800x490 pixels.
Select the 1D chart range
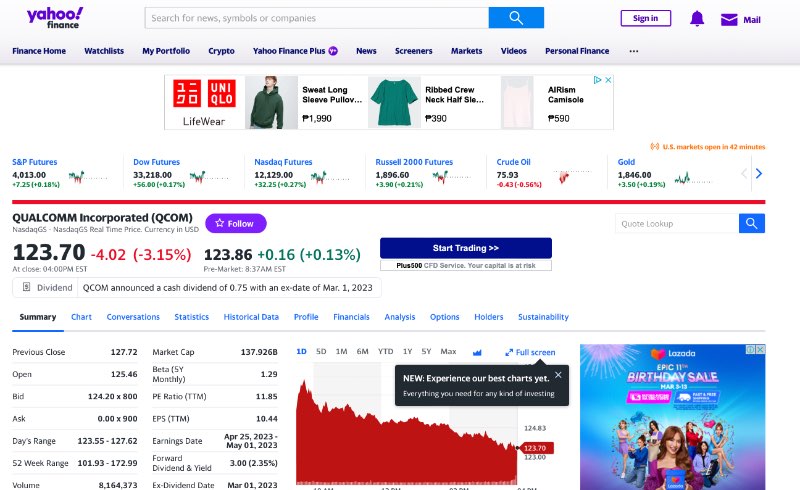302,352
